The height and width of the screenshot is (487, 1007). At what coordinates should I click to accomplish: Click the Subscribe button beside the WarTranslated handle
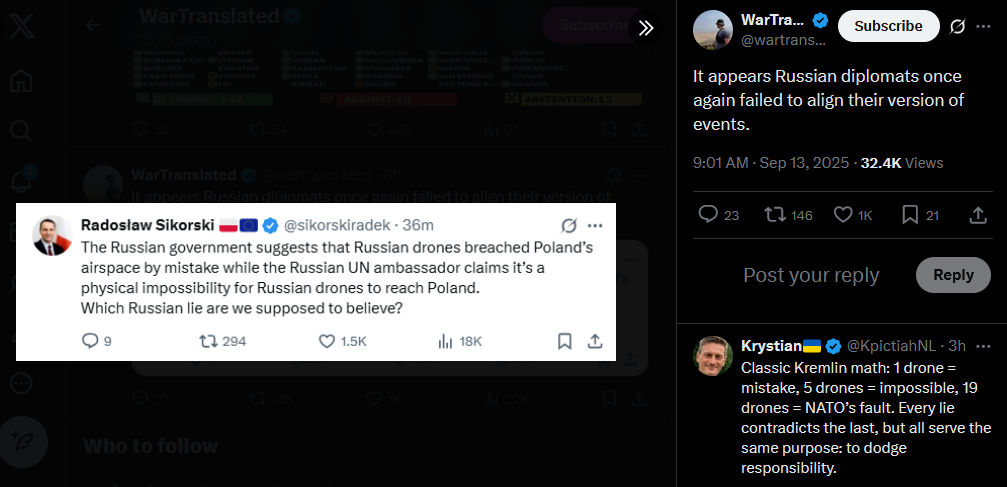point(888,26)
